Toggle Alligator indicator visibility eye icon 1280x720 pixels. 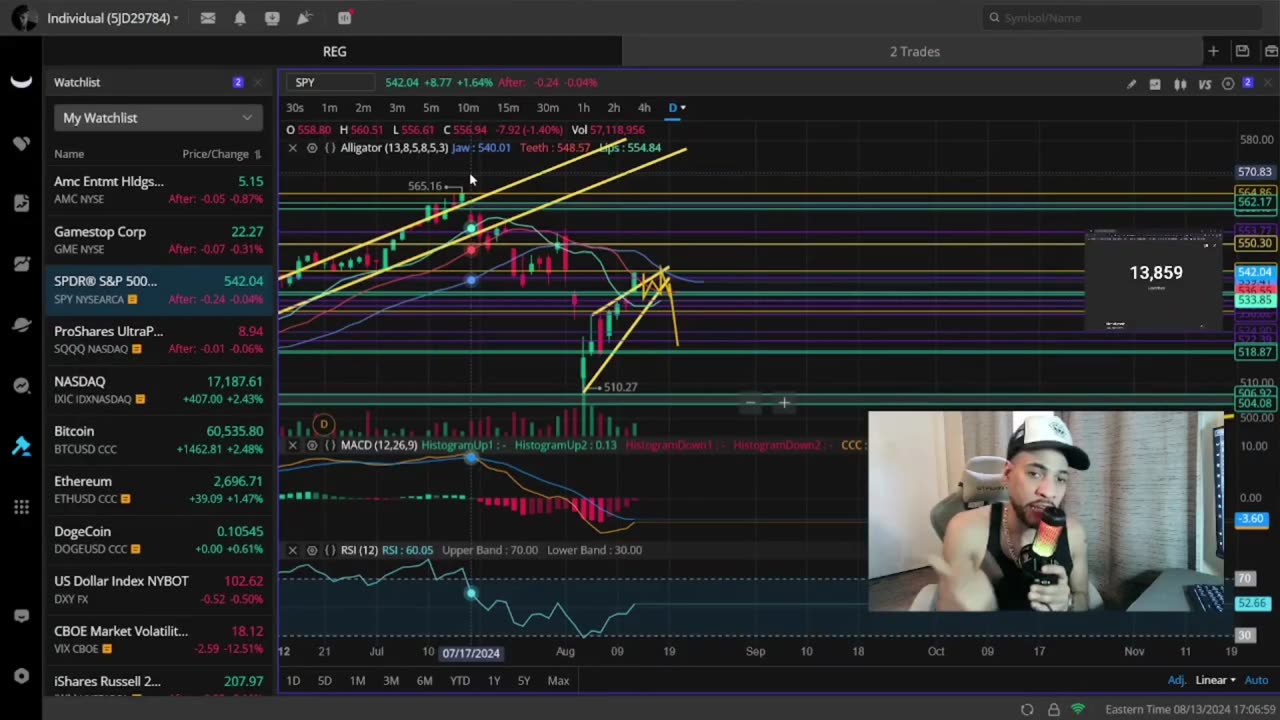pyautogui.click(x=312, y=148)
